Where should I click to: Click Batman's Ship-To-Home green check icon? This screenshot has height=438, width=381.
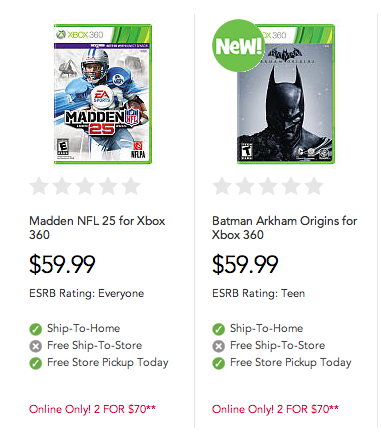click(219, 329)
